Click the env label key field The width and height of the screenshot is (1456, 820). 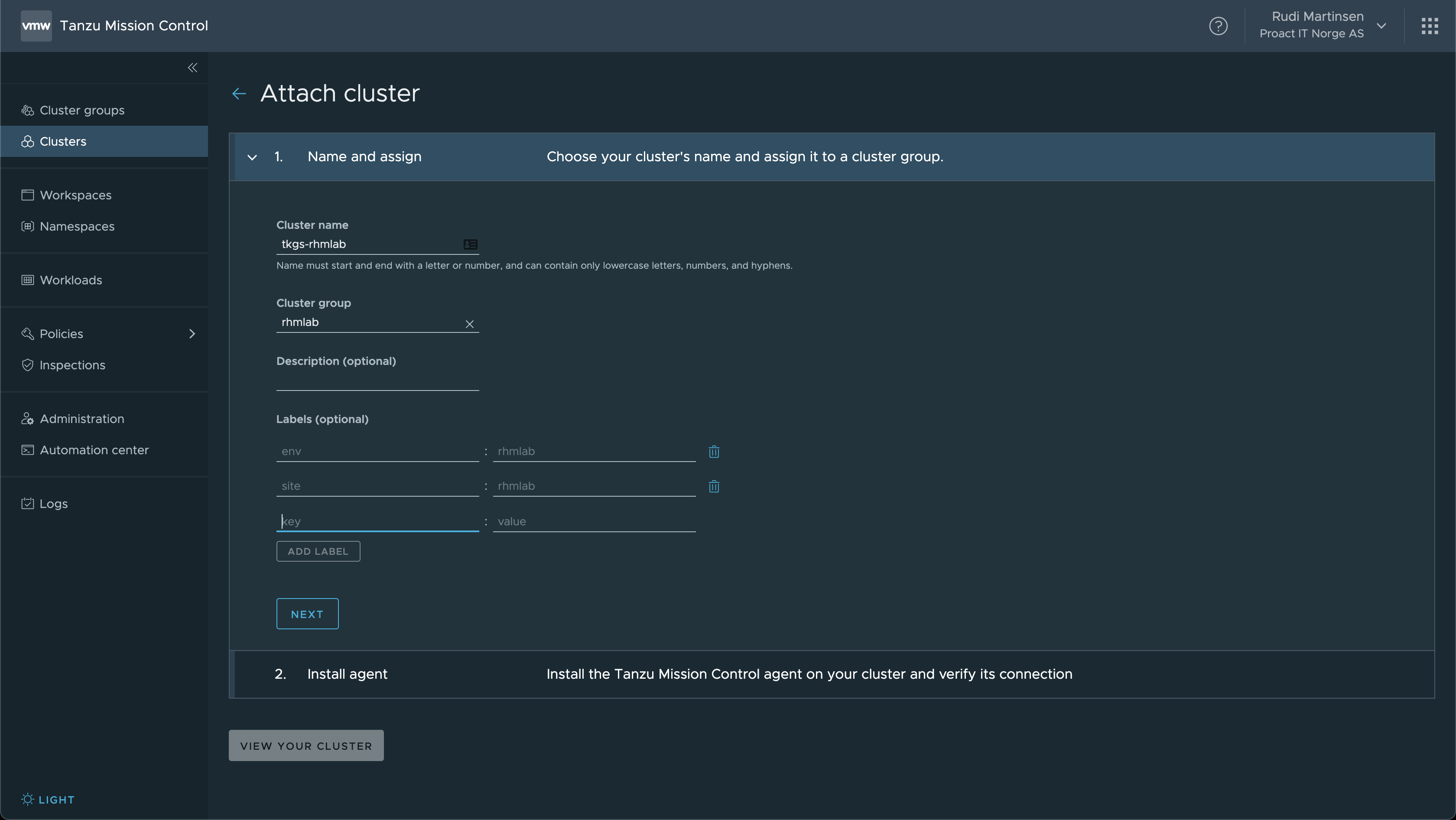click(x=377, y=452)
